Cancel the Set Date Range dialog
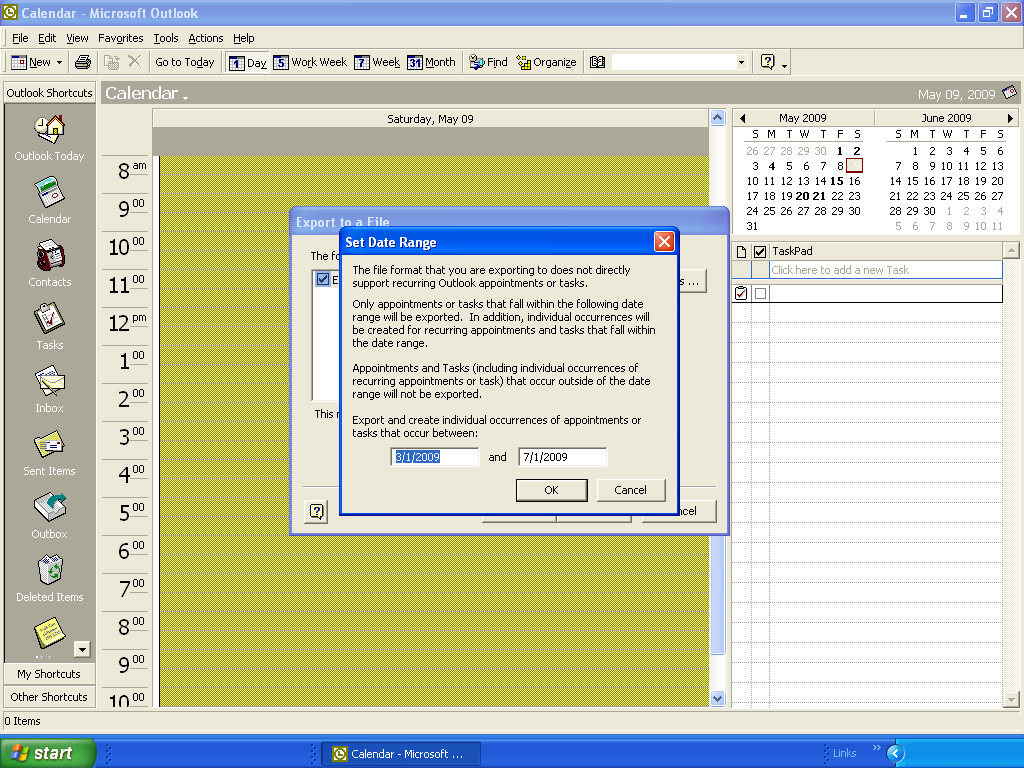 (630, 490)
